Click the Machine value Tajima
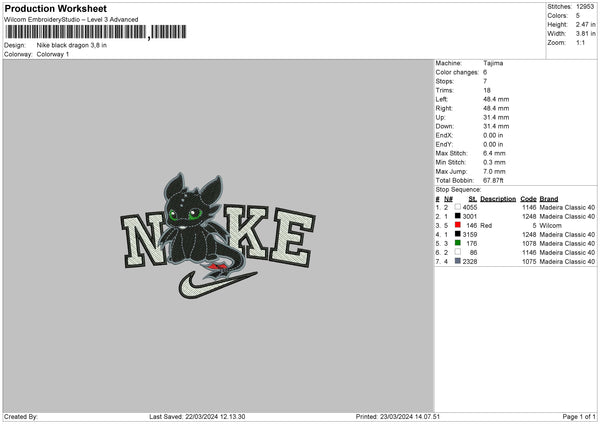The image size is (600, 424). click(x=493, y=63)
